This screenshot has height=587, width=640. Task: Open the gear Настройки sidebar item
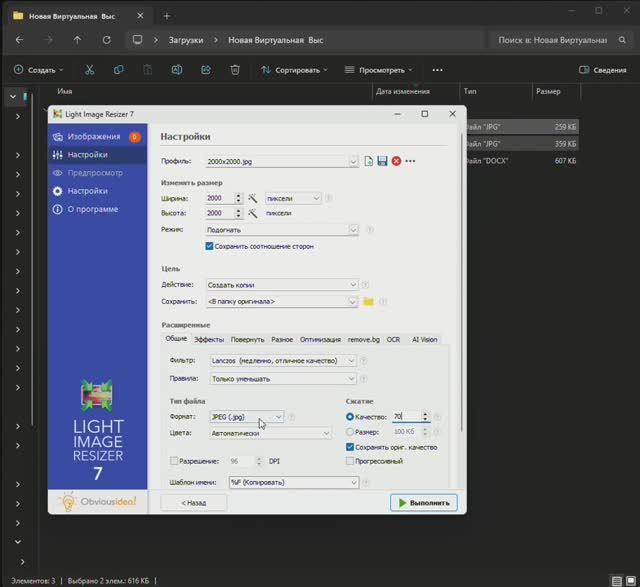(97, 191)
